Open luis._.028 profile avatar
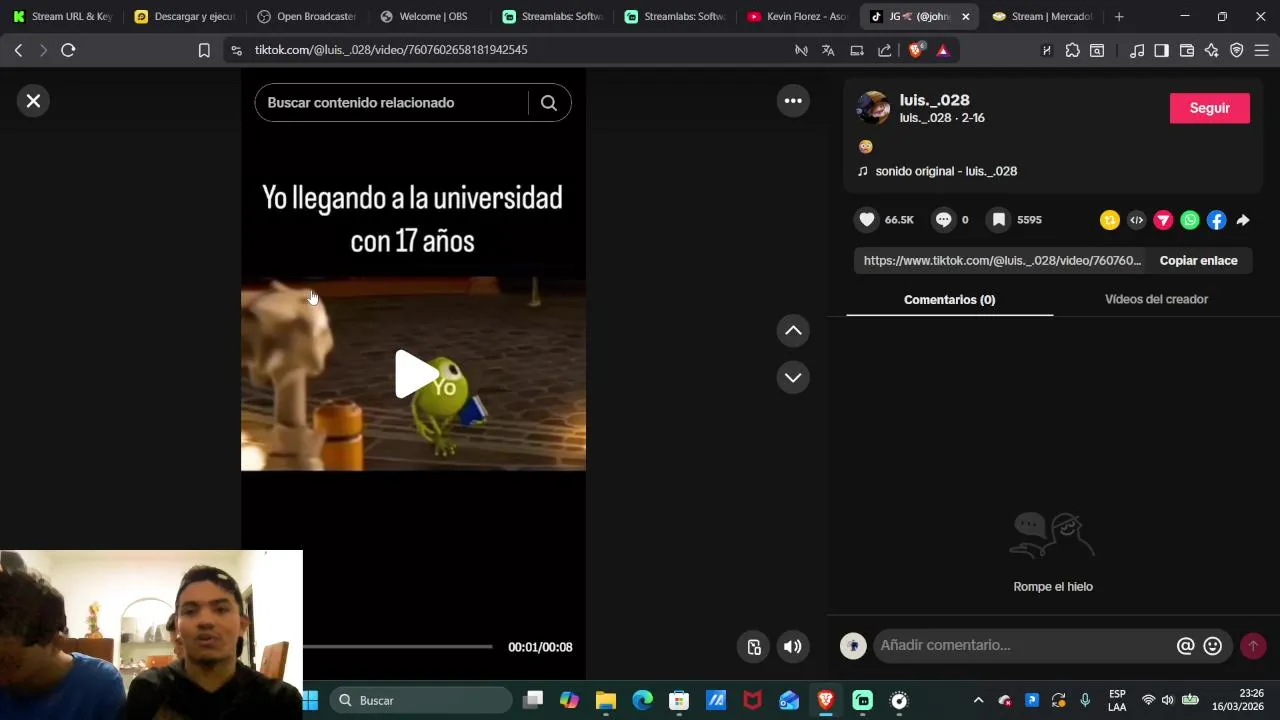Image resolution: width=1280 pixels, height=720 pixels. 873,108
